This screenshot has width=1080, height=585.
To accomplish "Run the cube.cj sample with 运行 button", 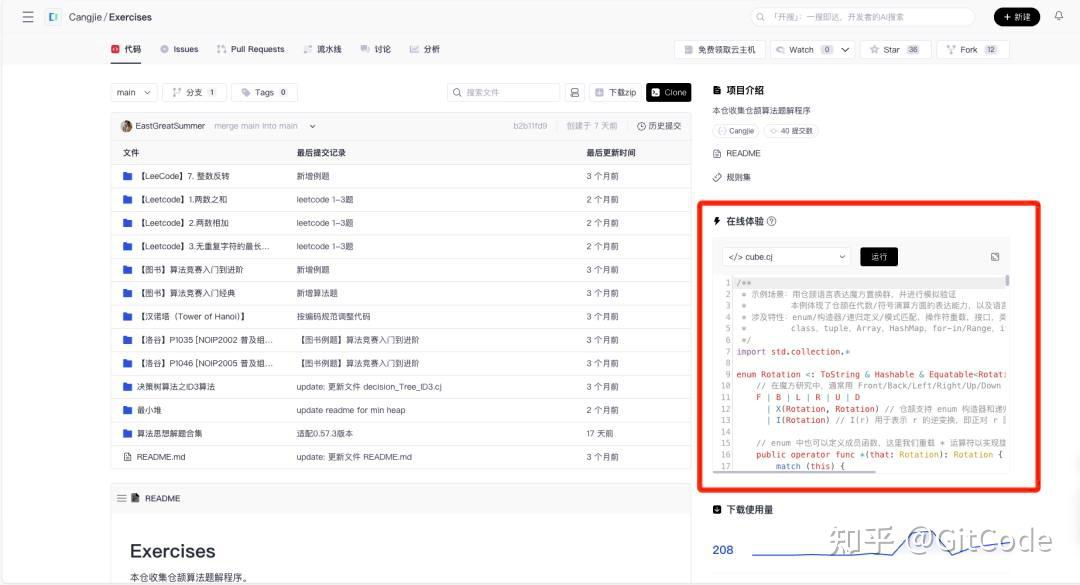I will (879, 256).
